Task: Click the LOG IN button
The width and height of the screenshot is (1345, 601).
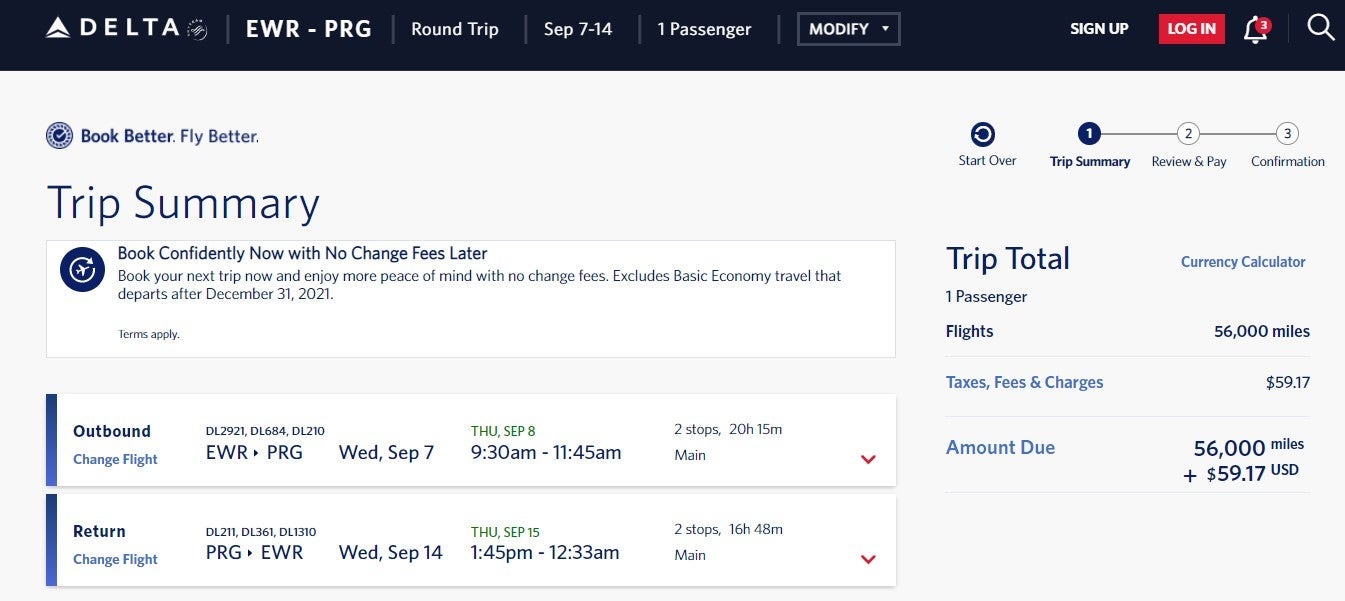Action: pos(1191,29)
